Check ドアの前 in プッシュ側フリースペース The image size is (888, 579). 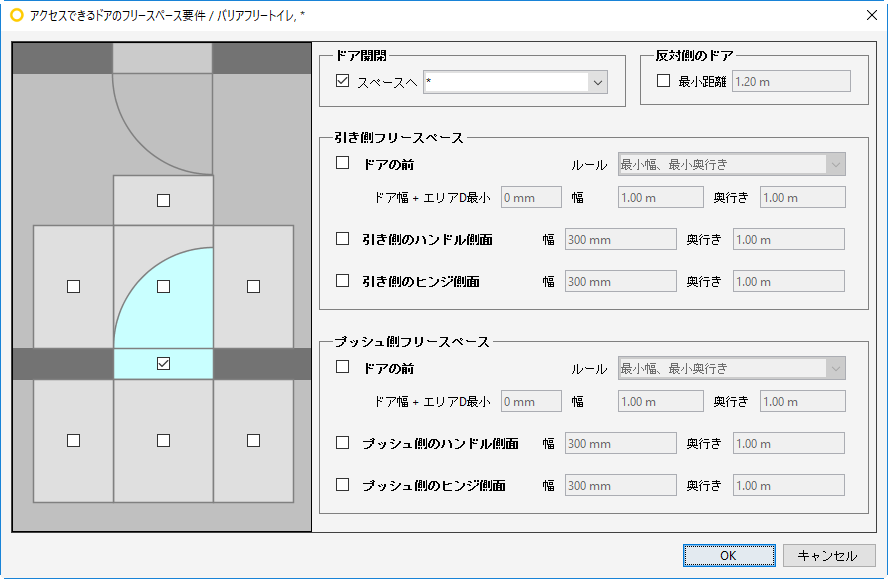tap(342, 367)
